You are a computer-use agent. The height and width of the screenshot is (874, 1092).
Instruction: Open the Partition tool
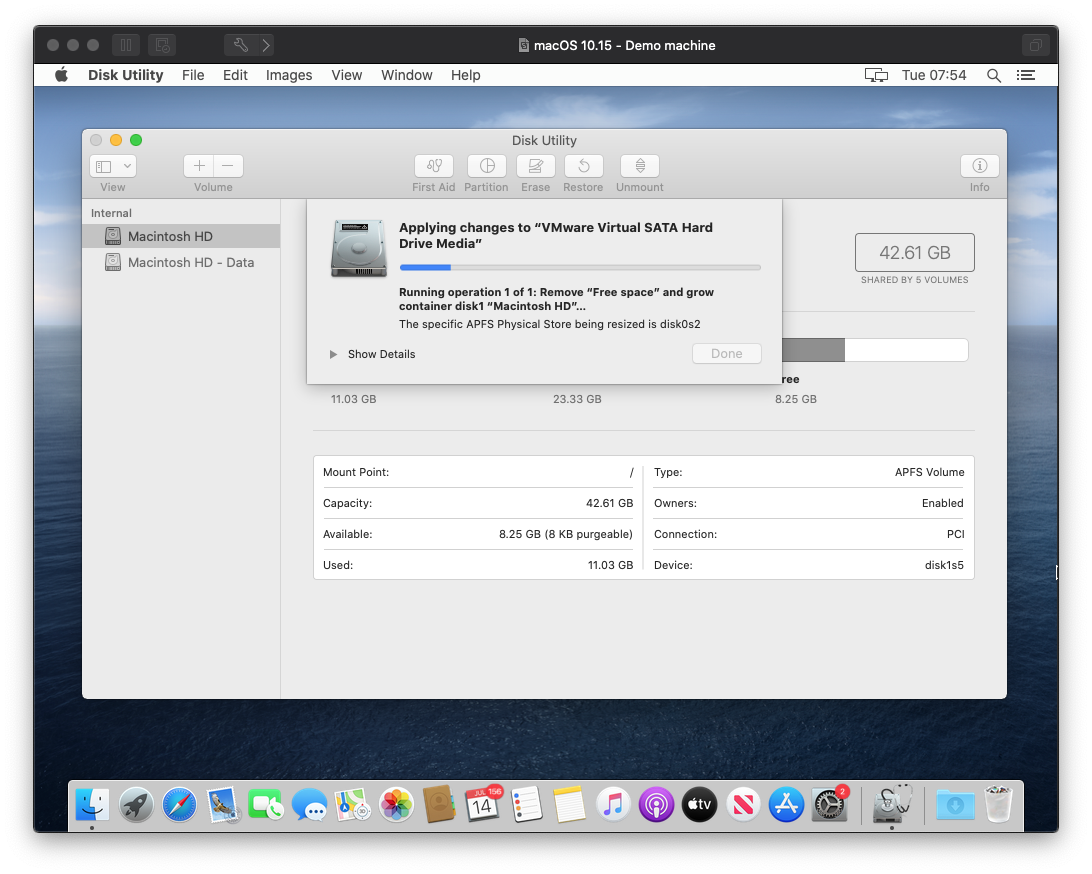click(x=487, y=166)
